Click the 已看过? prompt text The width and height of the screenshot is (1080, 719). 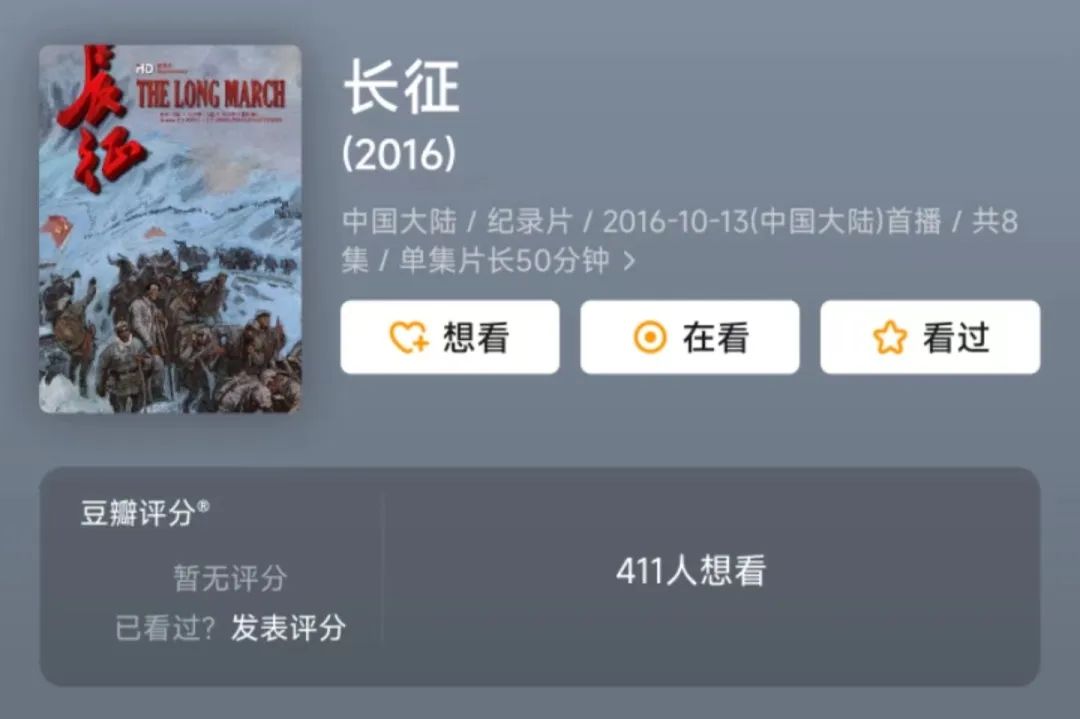tap(165, 628)
